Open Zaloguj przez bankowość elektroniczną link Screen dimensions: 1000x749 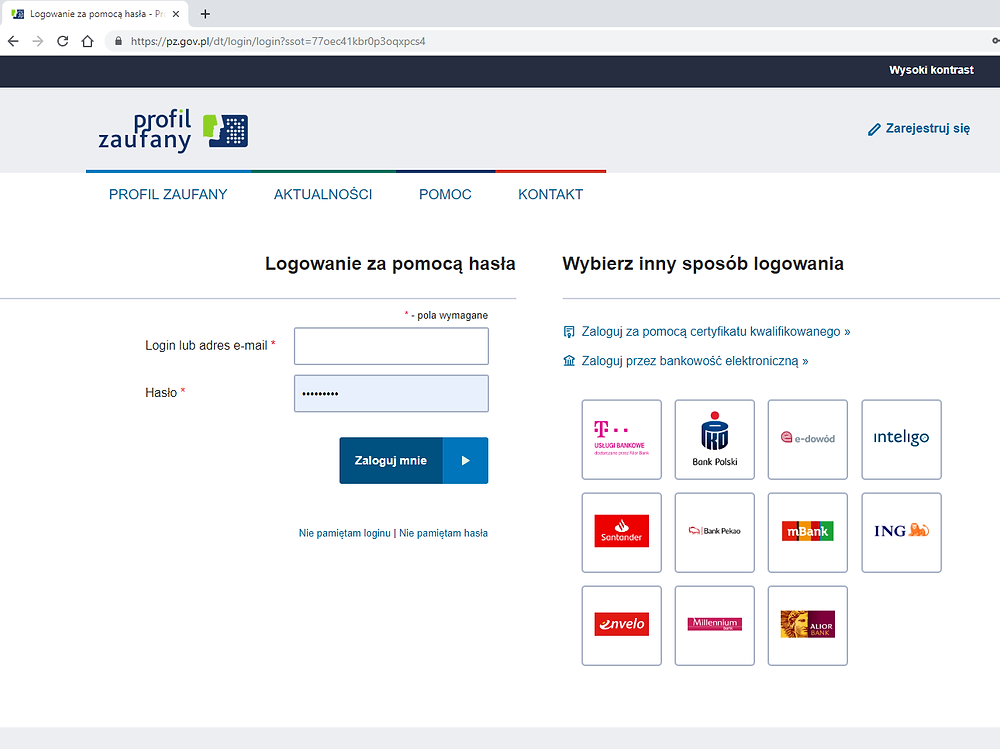(695, 361)
